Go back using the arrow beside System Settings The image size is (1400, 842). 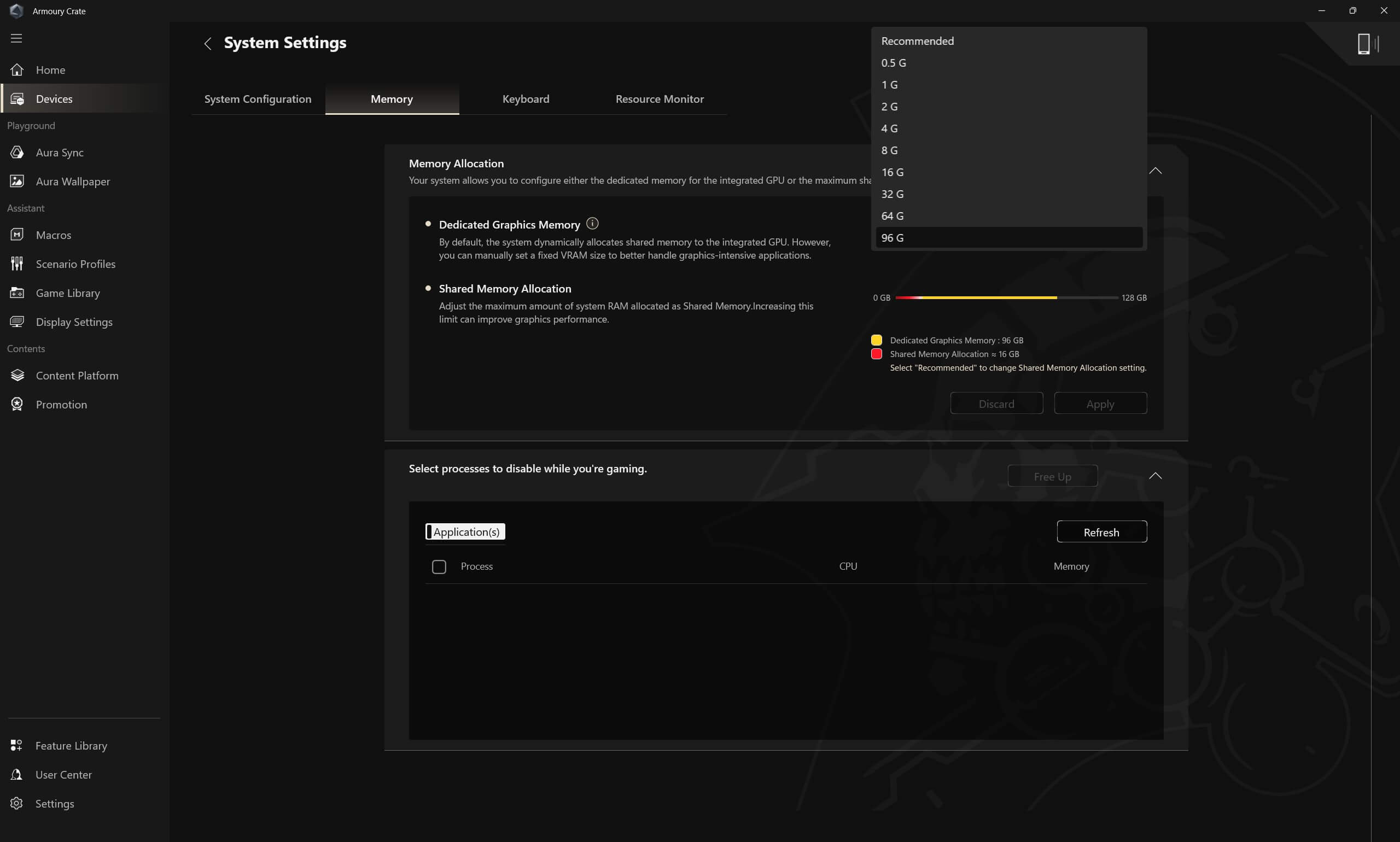click(208, 43)
